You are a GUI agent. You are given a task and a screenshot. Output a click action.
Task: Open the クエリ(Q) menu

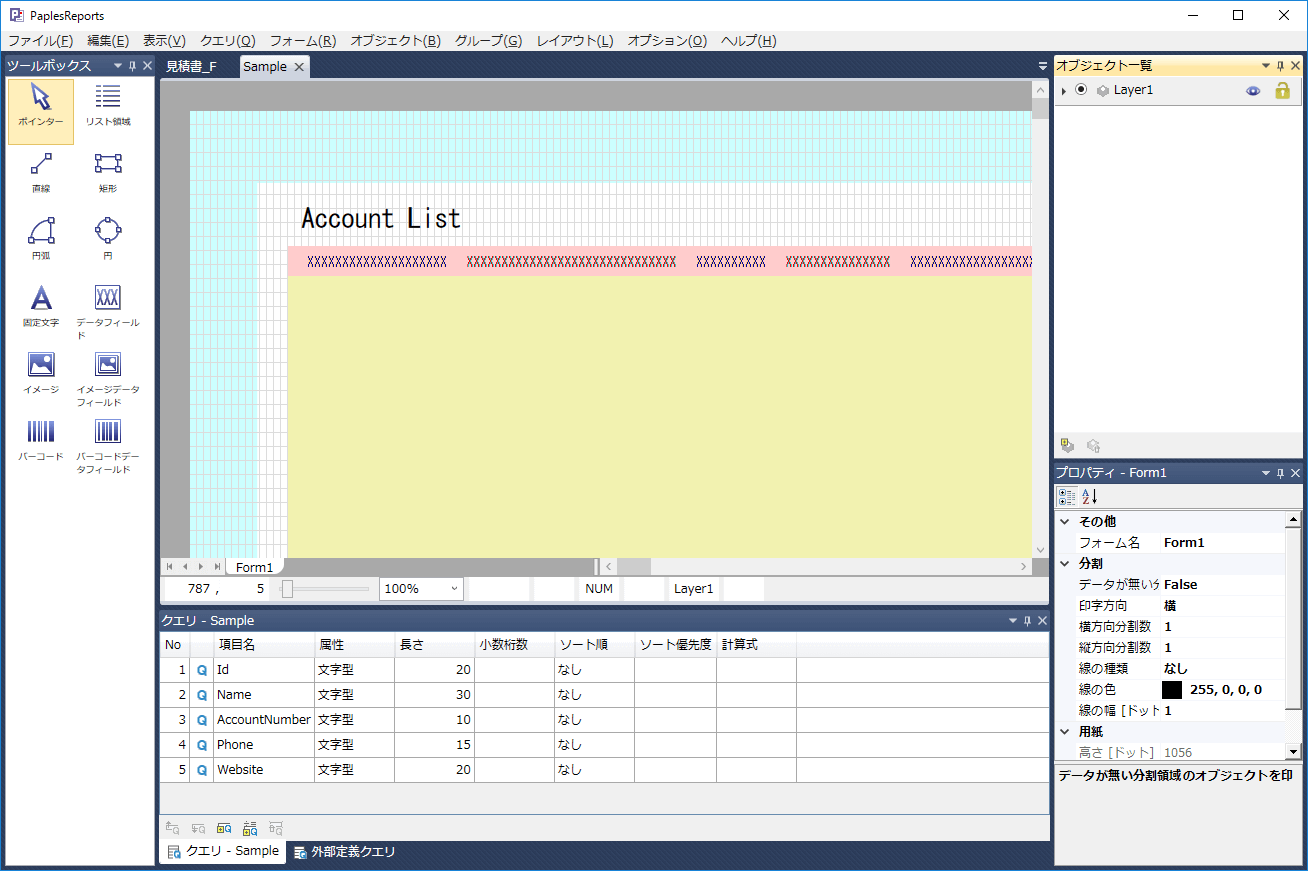228,41
